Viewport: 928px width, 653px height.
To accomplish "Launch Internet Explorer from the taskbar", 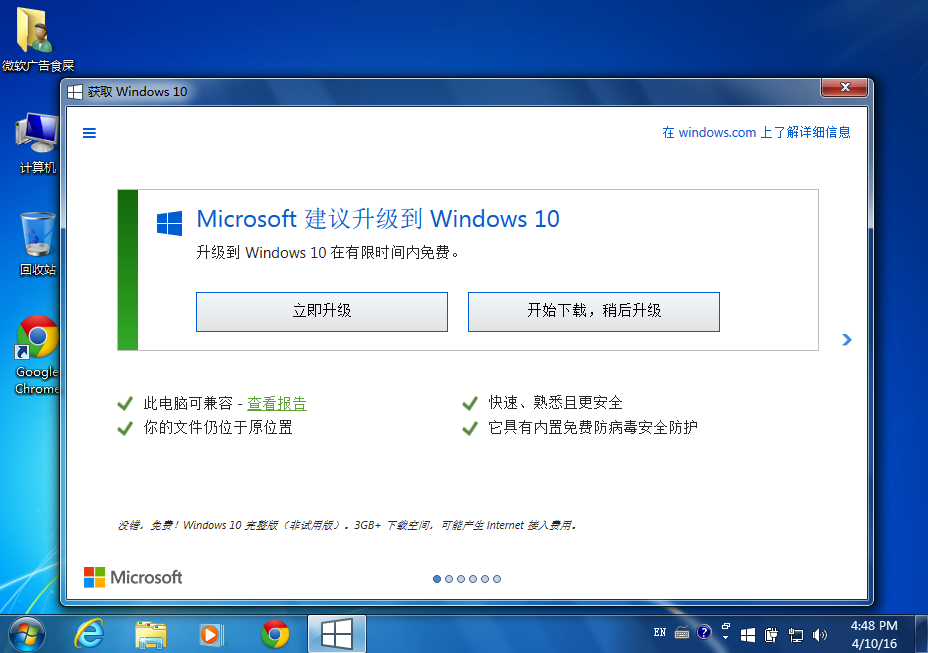I will pyautogui.click(x=89, y=635).
